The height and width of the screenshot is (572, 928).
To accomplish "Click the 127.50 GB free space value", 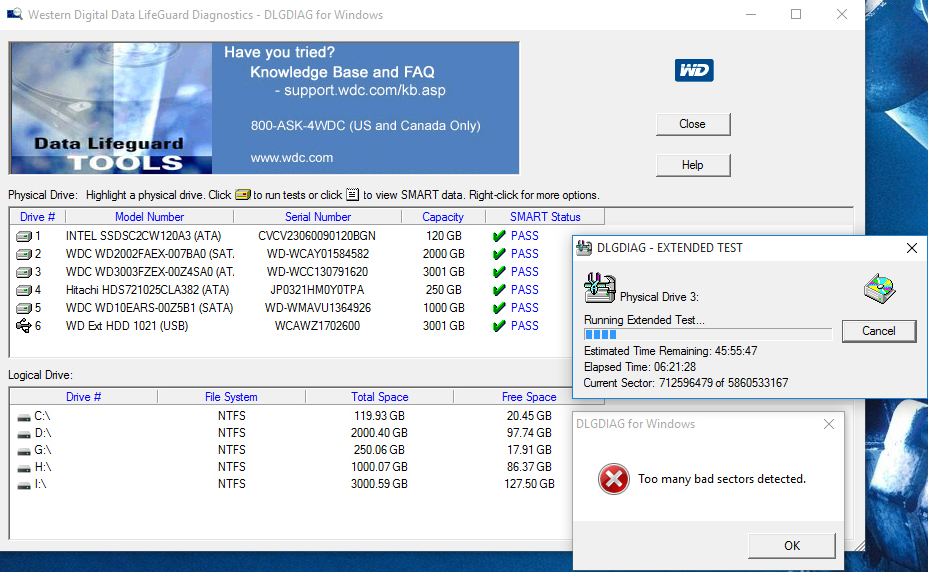I will (529, 484).
